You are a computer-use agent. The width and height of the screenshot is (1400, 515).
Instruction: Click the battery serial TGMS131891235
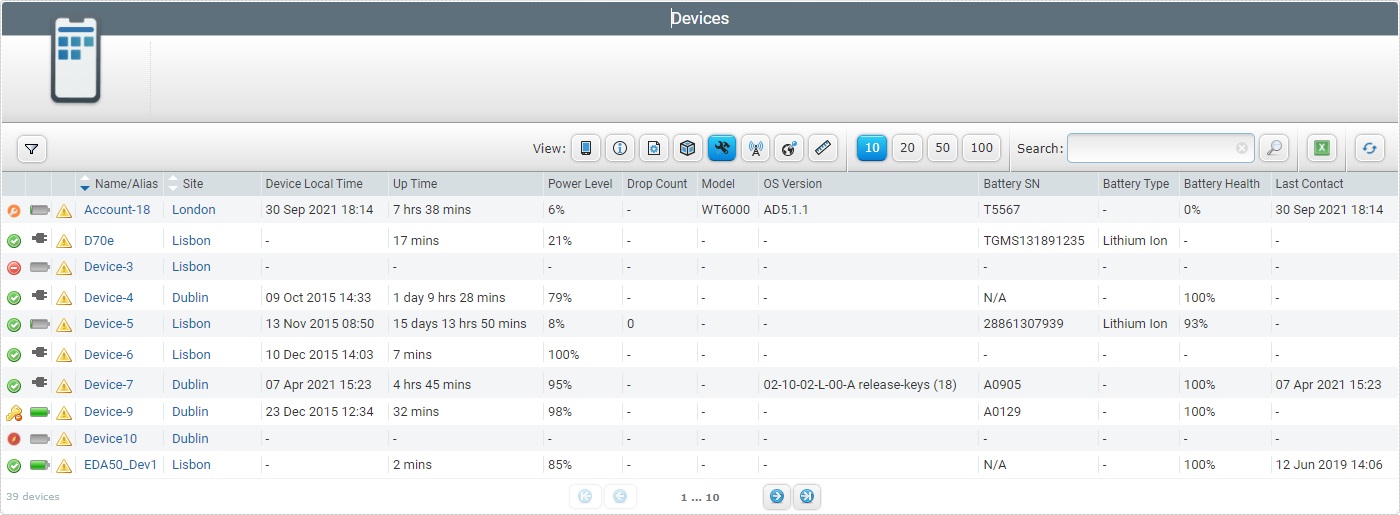[1034, 241]
